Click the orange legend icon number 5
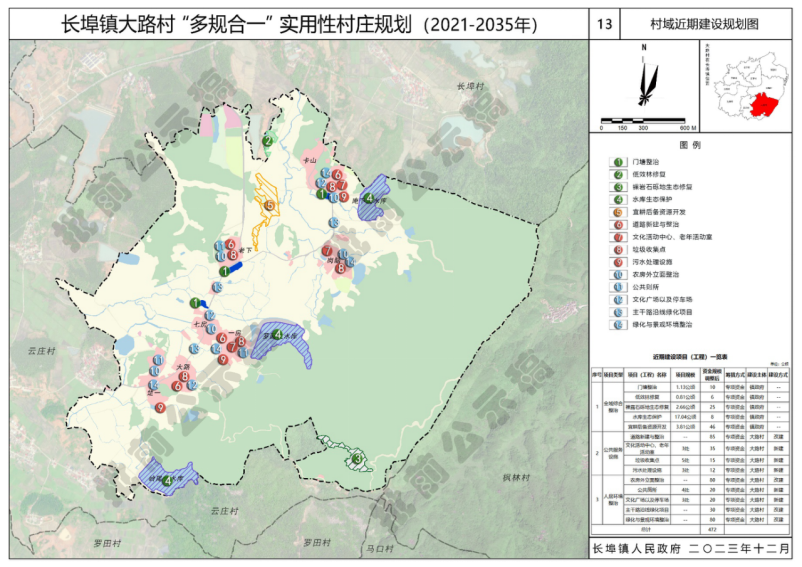The image size is (802, 567). (x=620, y=211)
